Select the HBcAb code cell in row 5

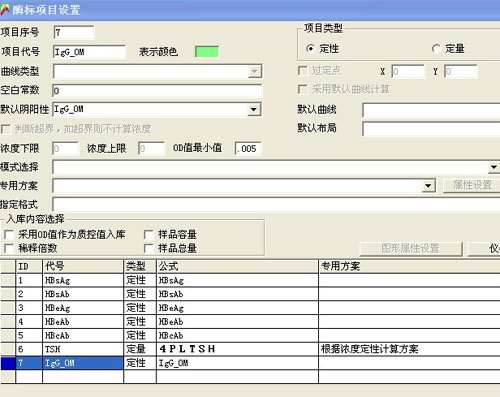click(x=83, y=336)
